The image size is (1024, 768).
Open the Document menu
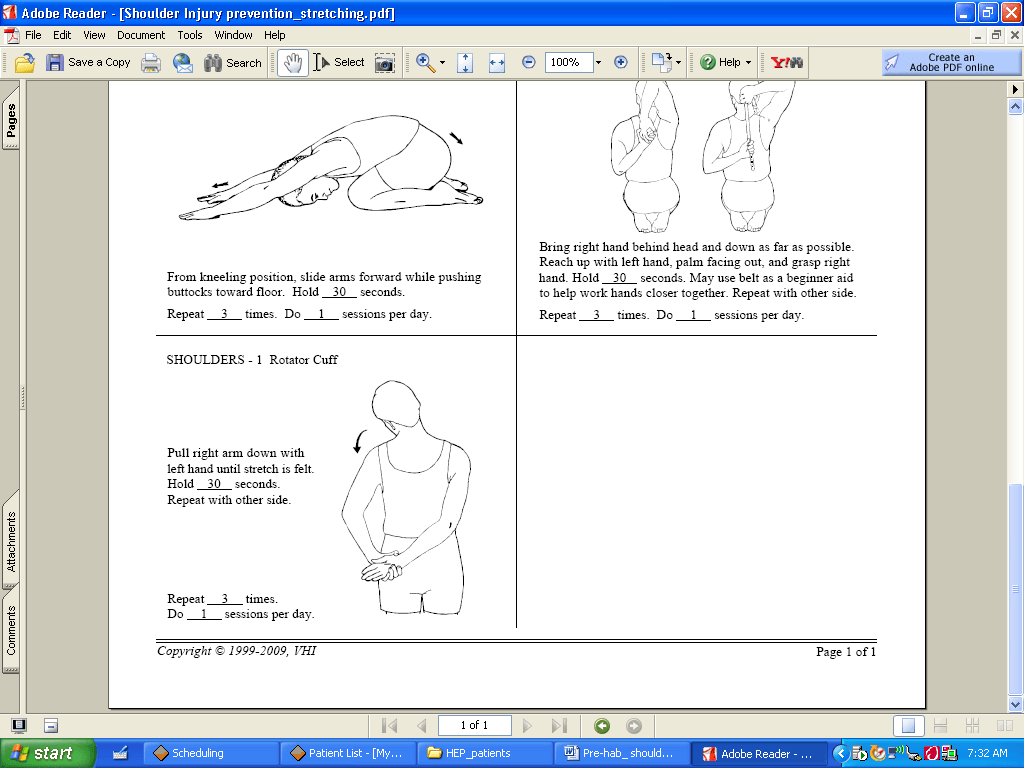pyautogui.click(x=141, y=35)
